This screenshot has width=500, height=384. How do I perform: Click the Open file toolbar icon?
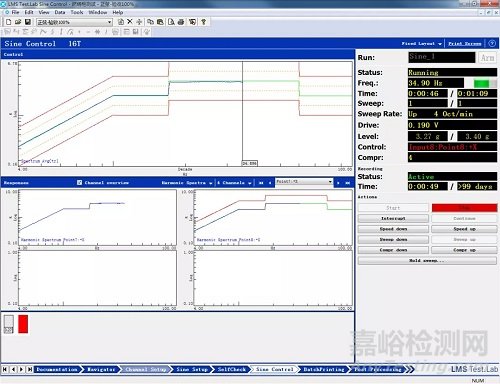tap(18, 22)
